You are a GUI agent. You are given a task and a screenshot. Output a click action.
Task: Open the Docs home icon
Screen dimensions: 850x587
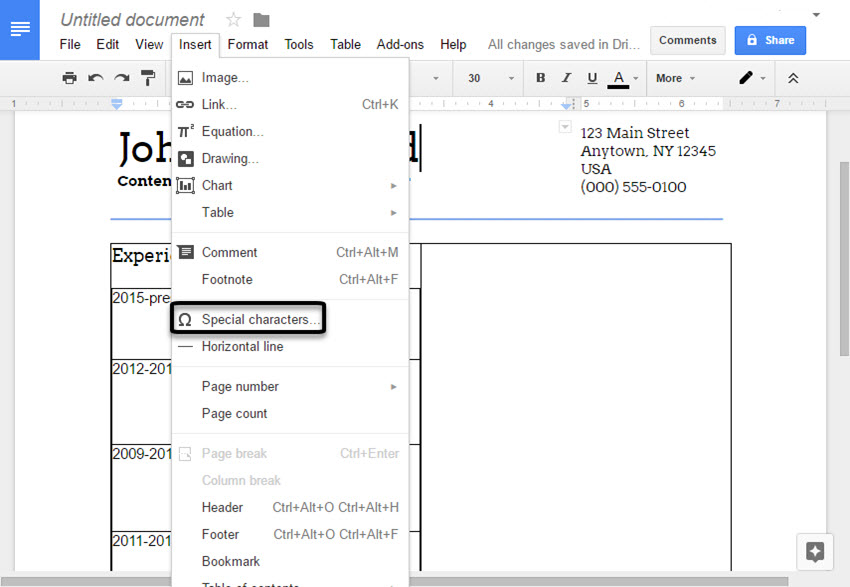20,29
